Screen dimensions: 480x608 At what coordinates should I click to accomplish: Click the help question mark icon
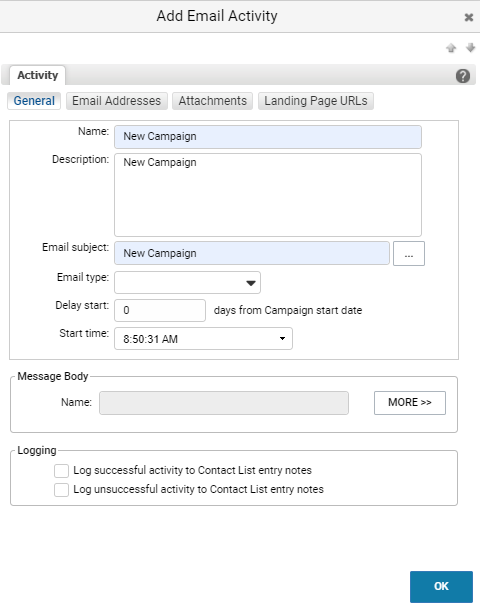(x=463, y=76)
